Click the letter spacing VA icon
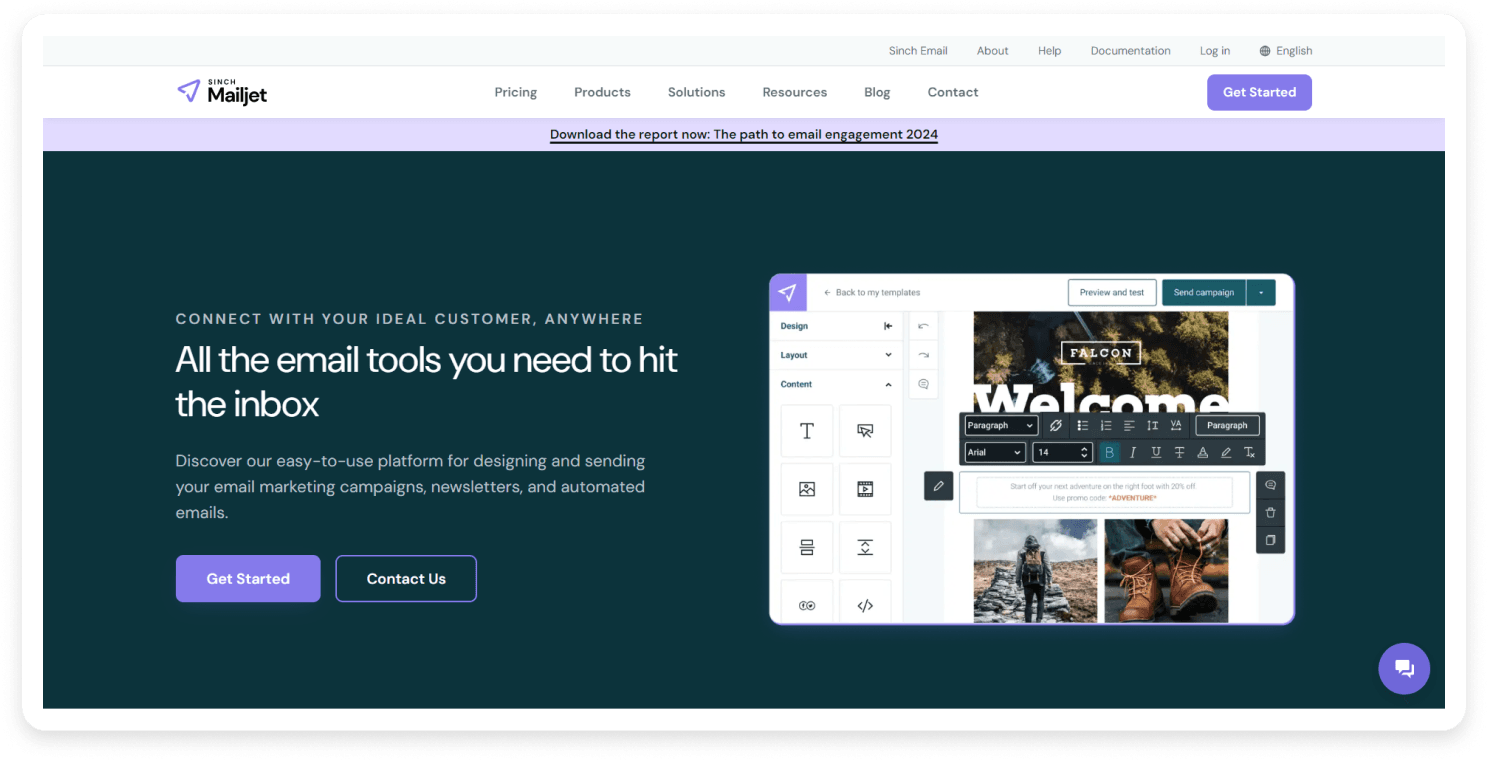 (x=1176, y=426)
